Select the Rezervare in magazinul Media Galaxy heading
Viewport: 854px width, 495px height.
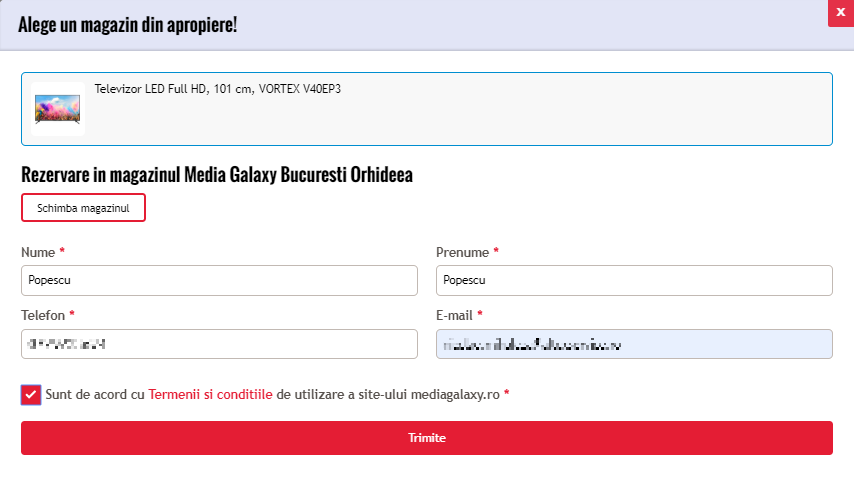click(x=217, y=175)
